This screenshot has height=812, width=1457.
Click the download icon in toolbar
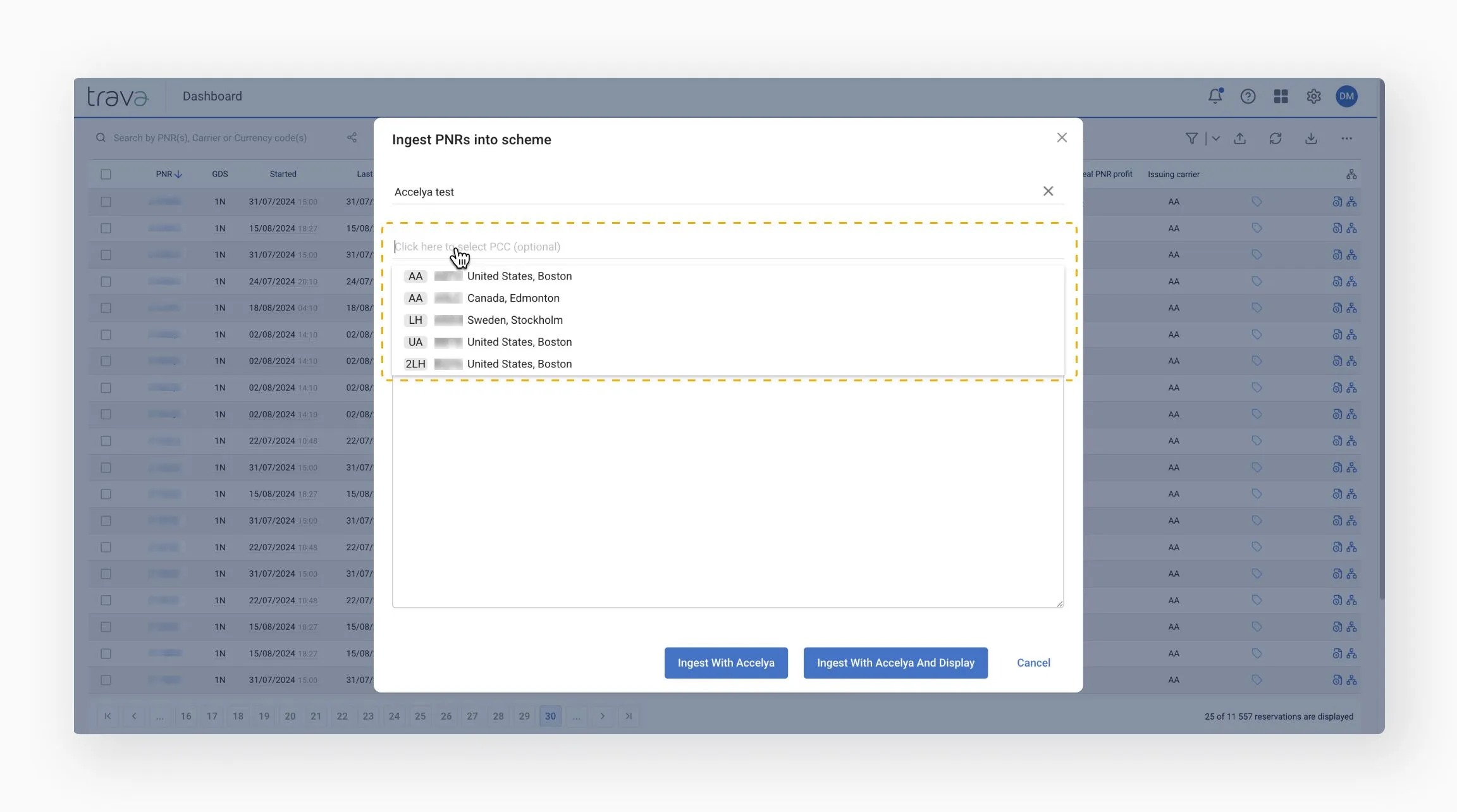[1310, 138]
